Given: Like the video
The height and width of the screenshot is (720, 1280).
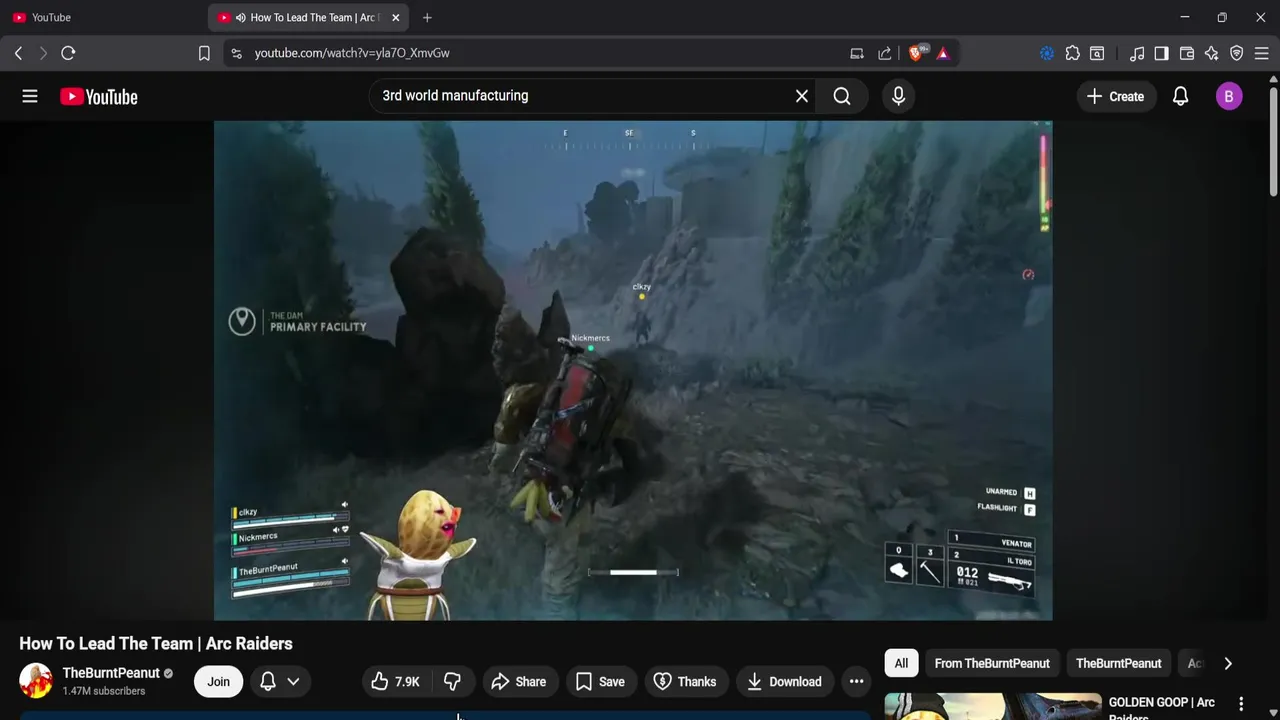Looking at the screenshot, I should (x=395, y=682).
